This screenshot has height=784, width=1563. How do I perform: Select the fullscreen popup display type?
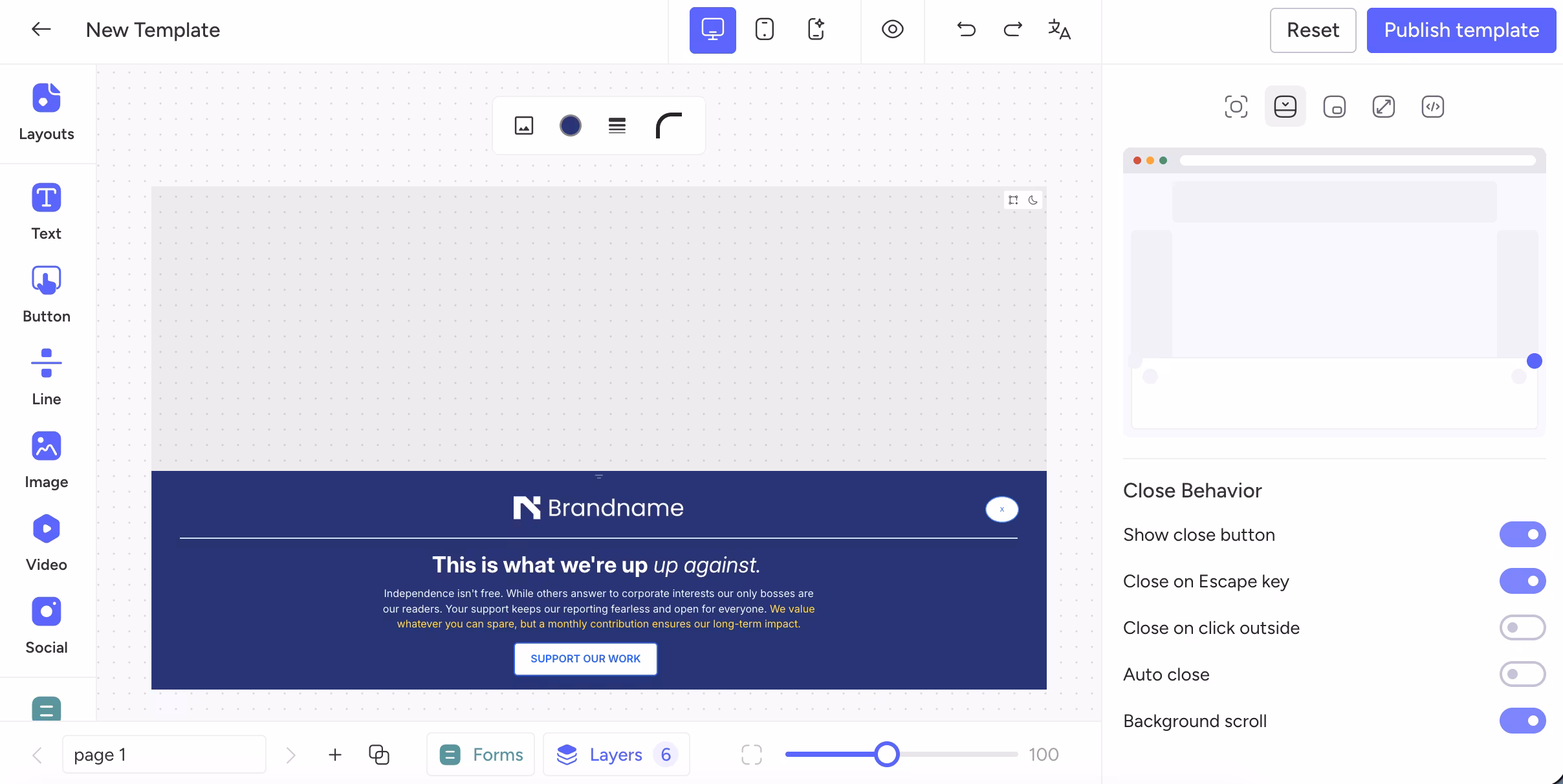[x=1383, y=106]
